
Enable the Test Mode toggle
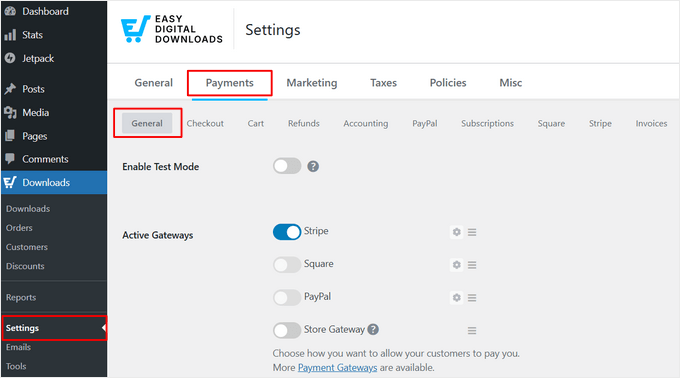coord(287,166)
